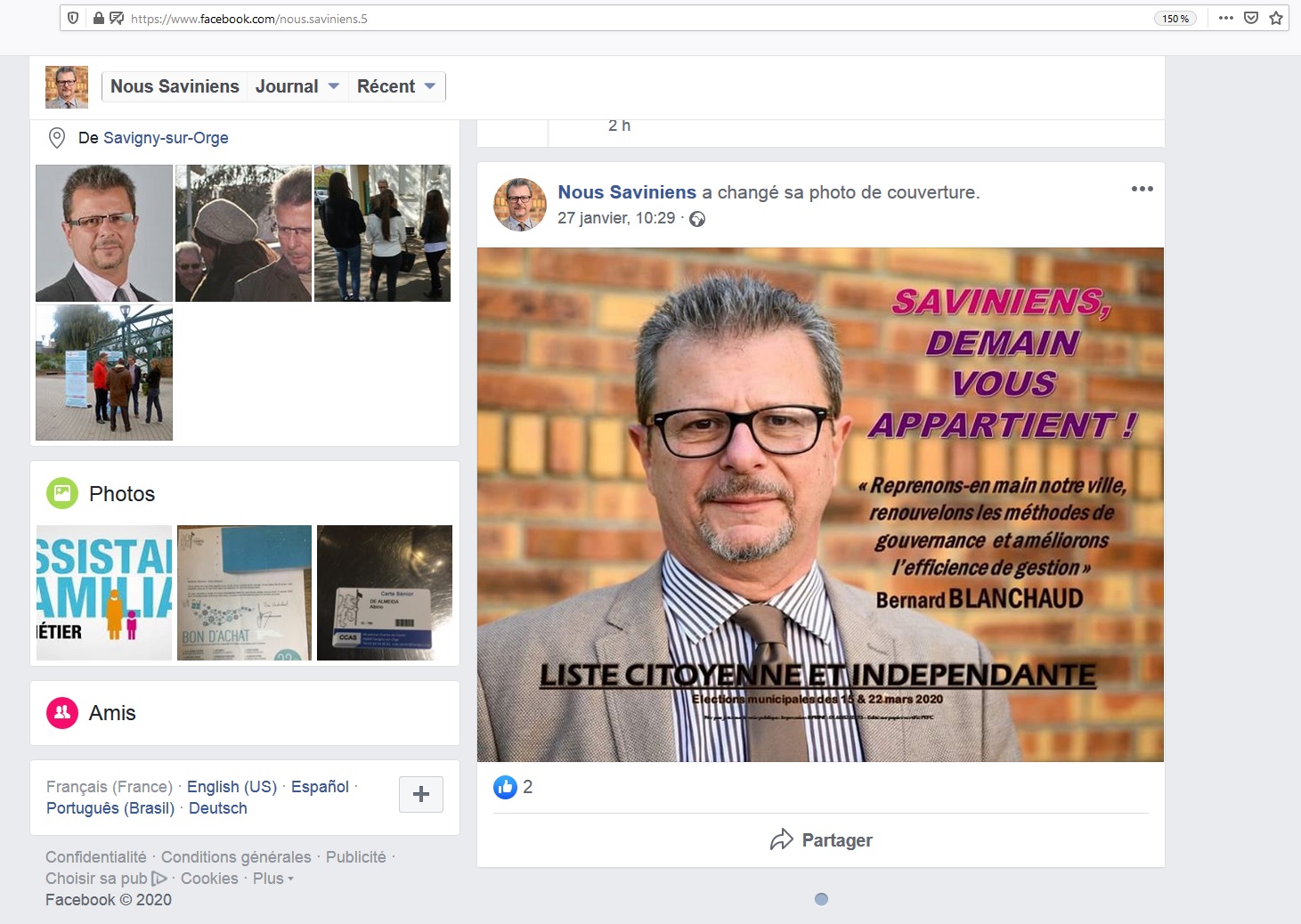This screenshot has width=1301, height=924.
Task: Click the public globe audience icon
Action: coord(697,219)
